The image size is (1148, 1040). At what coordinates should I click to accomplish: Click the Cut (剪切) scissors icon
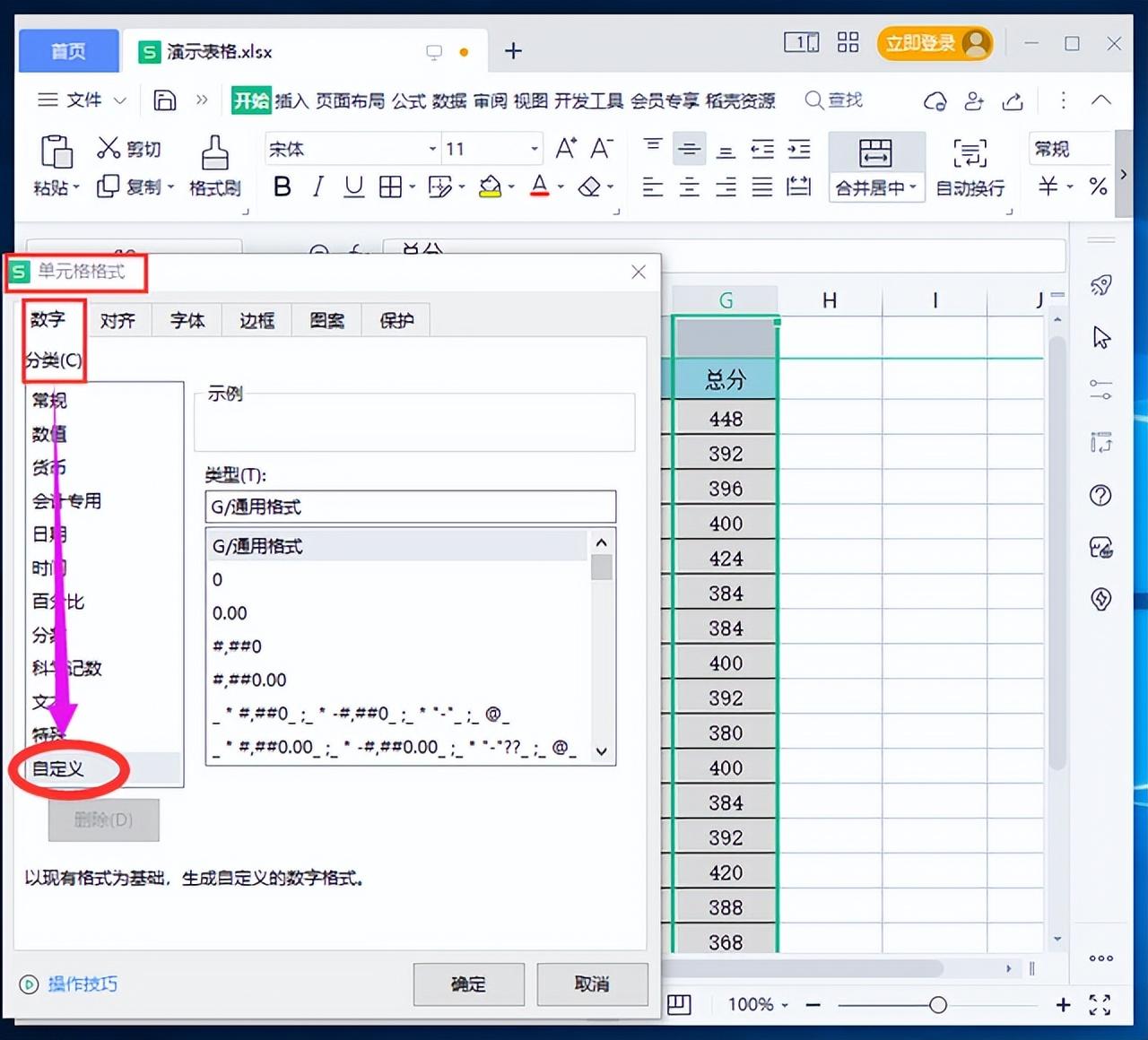(109, 148)
